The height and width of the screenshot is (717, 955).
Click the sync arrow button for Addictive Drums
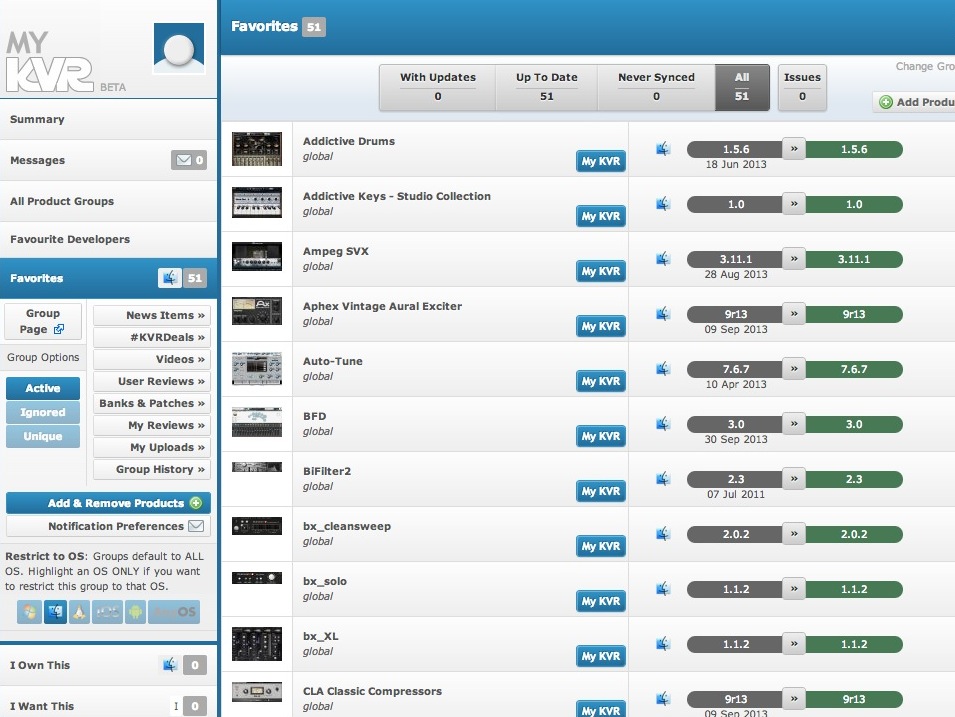click(794, 149)
